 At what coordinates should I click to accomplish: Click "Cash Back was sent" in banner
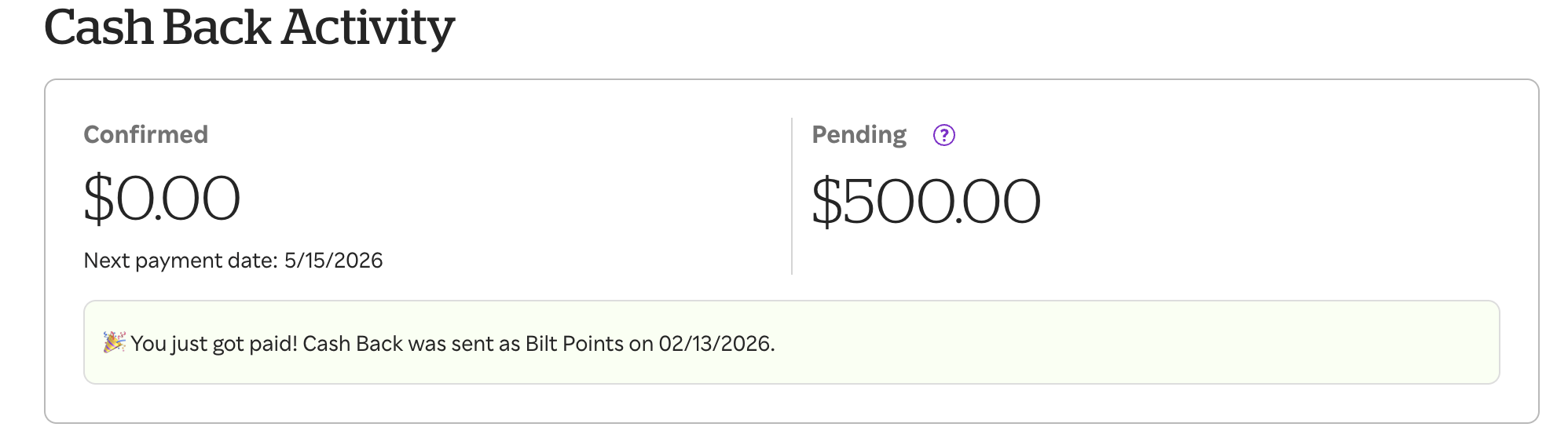(411, 344)
